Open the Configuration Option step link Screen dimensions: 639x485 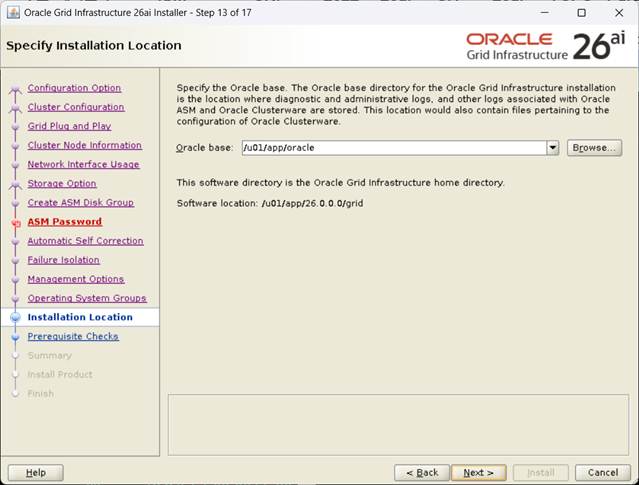pyautogui.click(x=74, y=88)
